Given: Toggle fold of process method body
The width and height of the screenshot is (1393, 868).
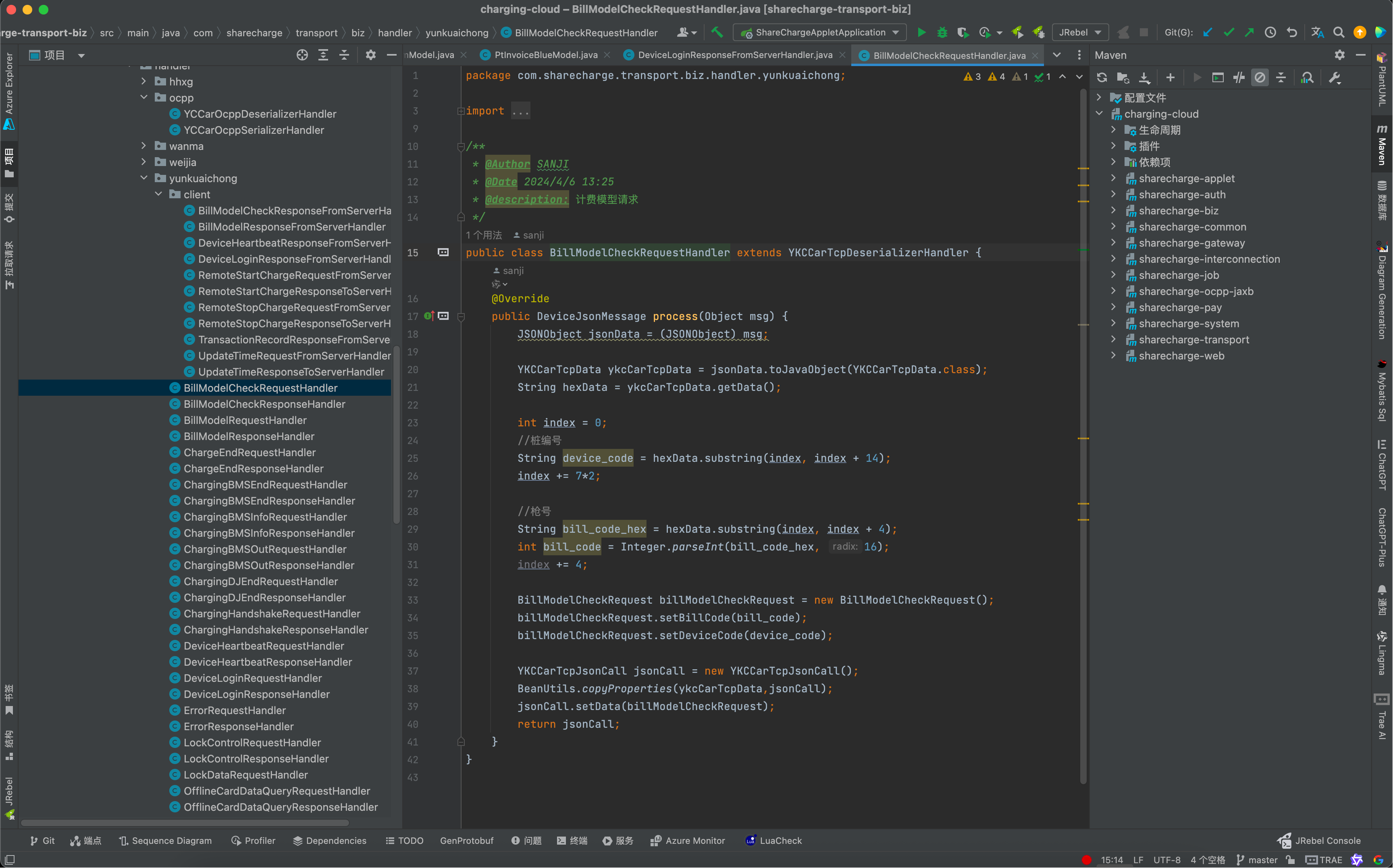Looking at the screenshot, I should tap(461, 316).
